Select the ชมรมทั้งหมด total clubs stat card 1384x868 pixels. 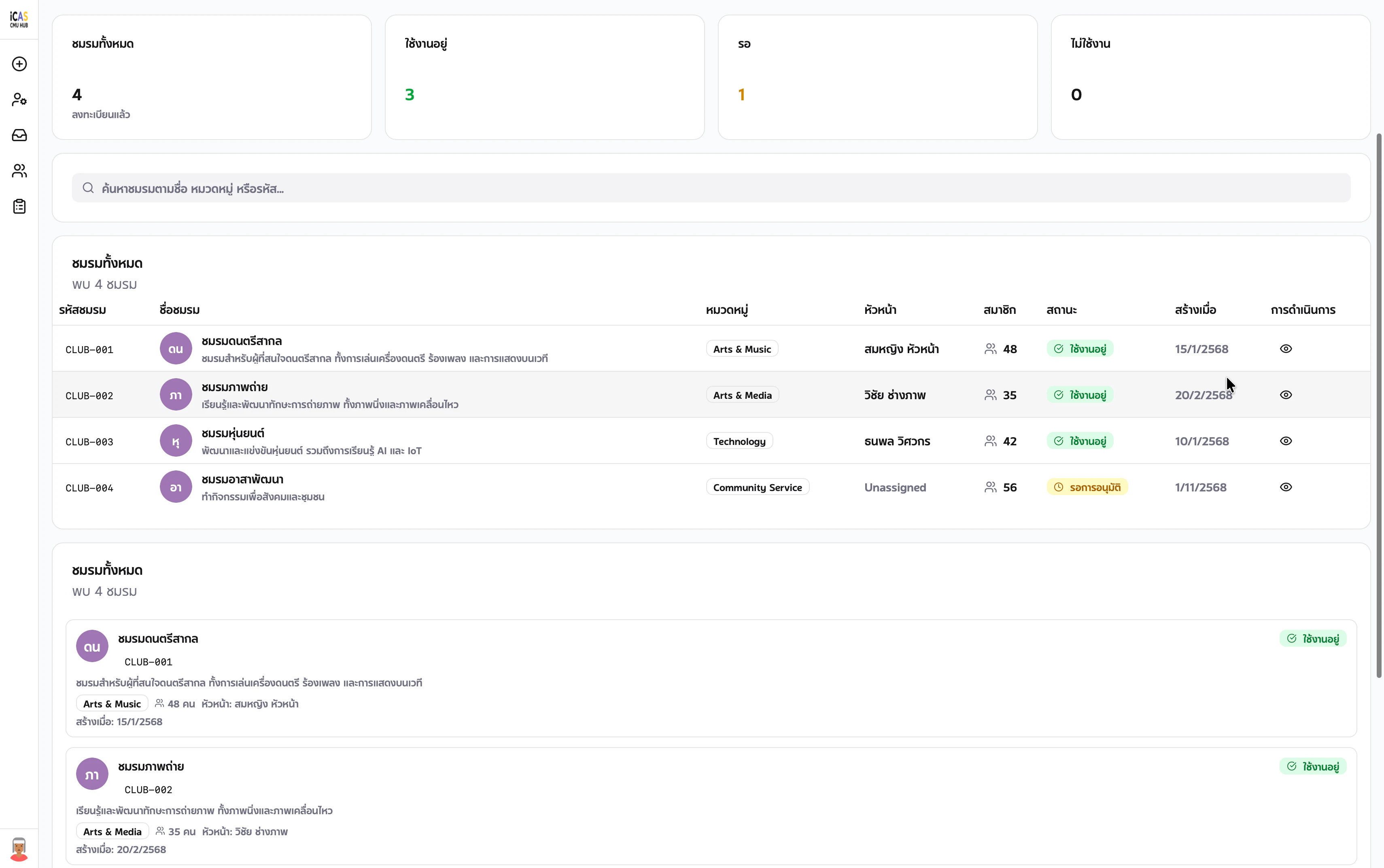(212, 77)
